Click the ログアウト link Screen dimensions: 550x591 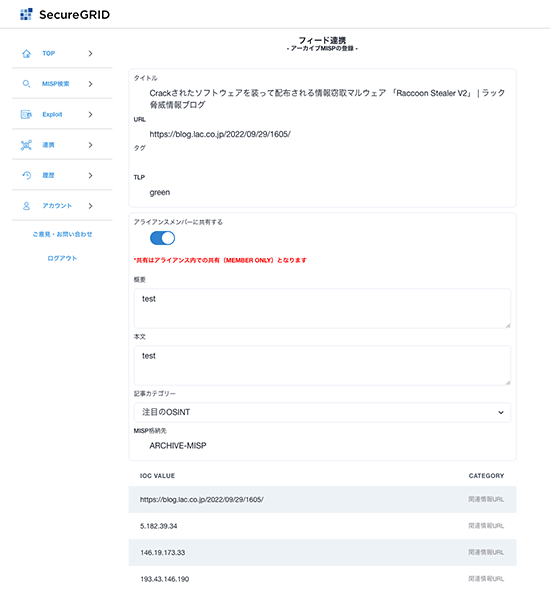[62, 258]
